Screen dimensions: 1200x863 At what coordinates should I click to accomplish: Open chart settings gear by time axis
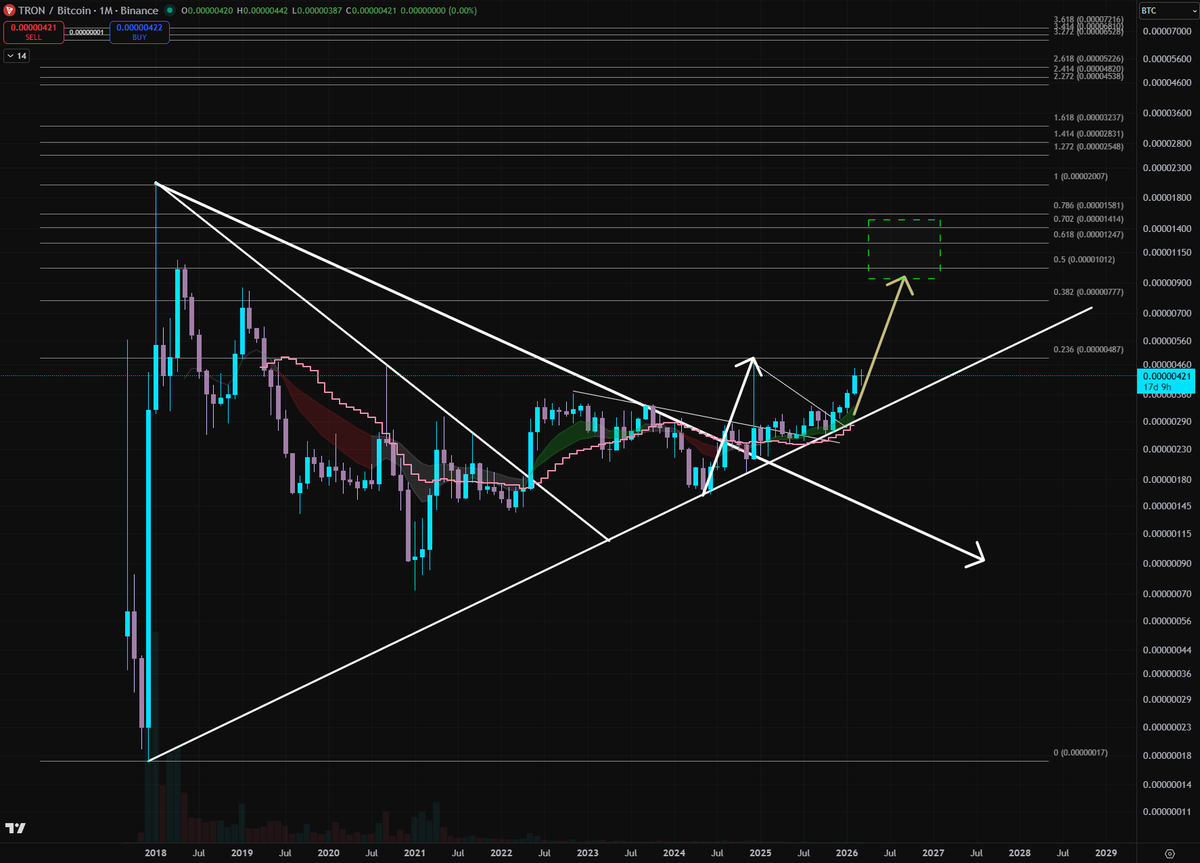1168,854
